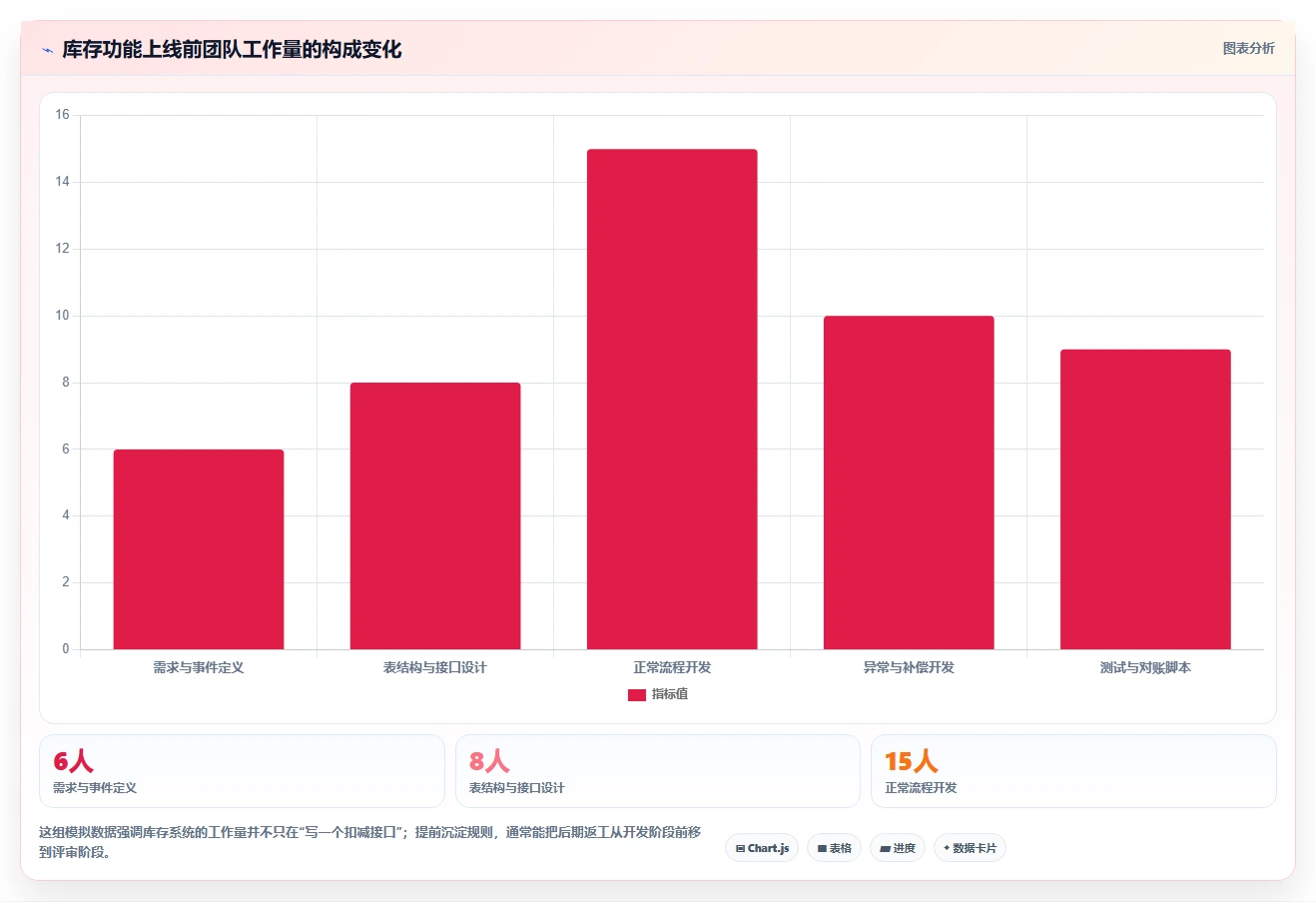Viewport: 1316px width, 902px height.
Task: Click the y-axis value 10
Action: tap(63, 316)
